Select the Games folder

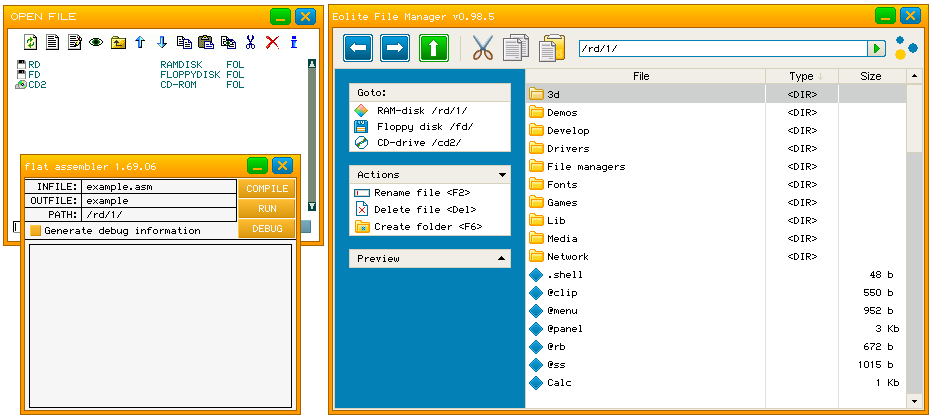click(716, 203)
